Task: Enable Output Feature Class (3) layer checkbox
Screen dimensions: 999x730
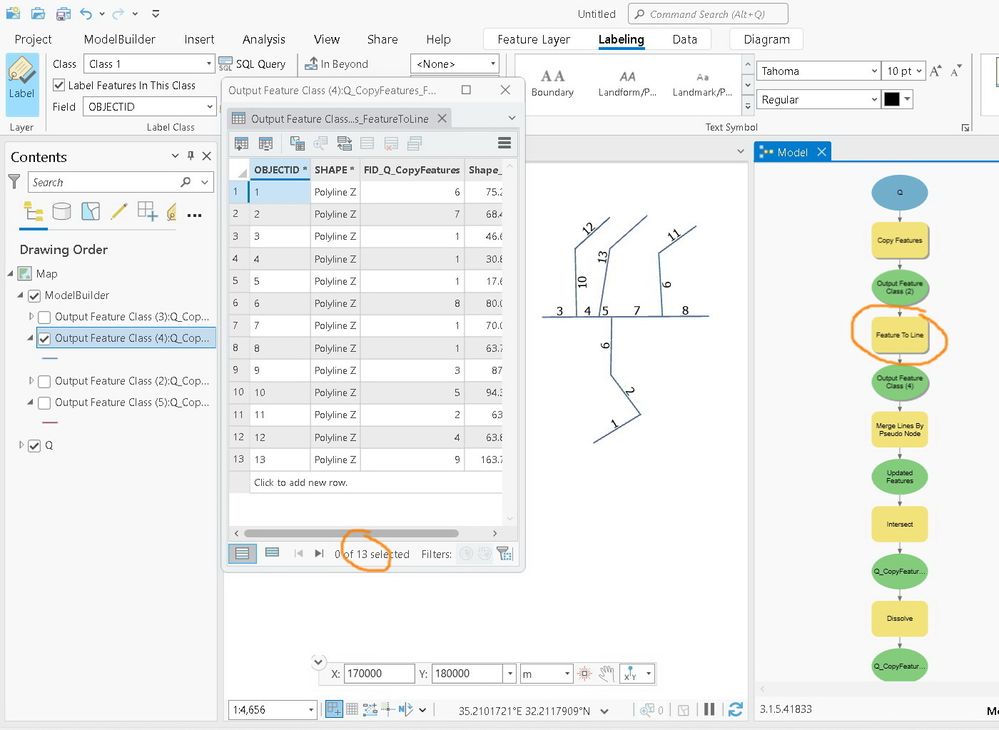Action: (45, 317)
